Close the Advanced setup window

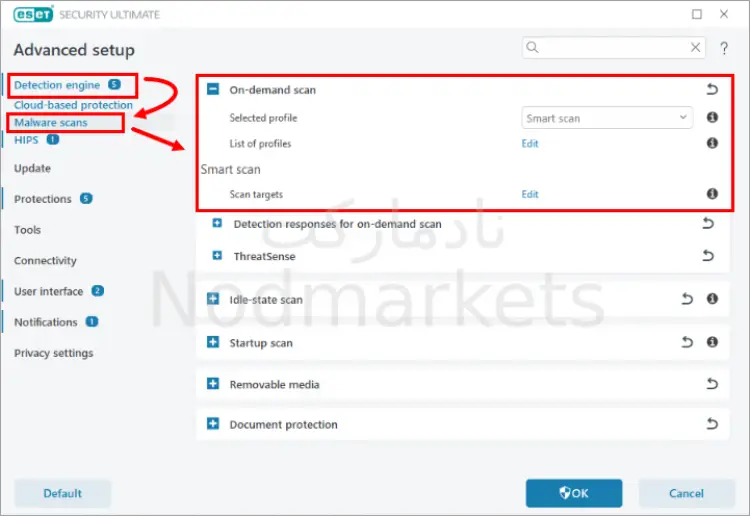pyautogui.click(x=724, y=14)
